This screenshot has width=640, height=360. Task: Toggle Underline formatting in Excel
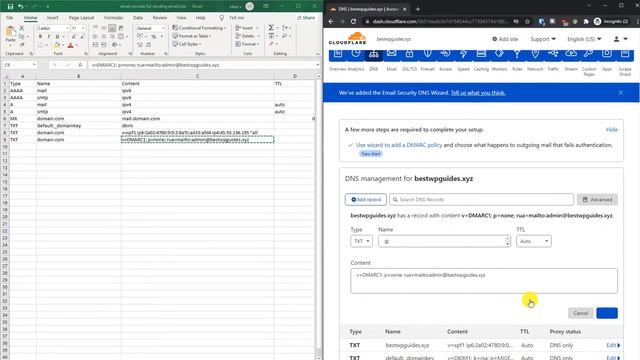[x=57, y=36]
